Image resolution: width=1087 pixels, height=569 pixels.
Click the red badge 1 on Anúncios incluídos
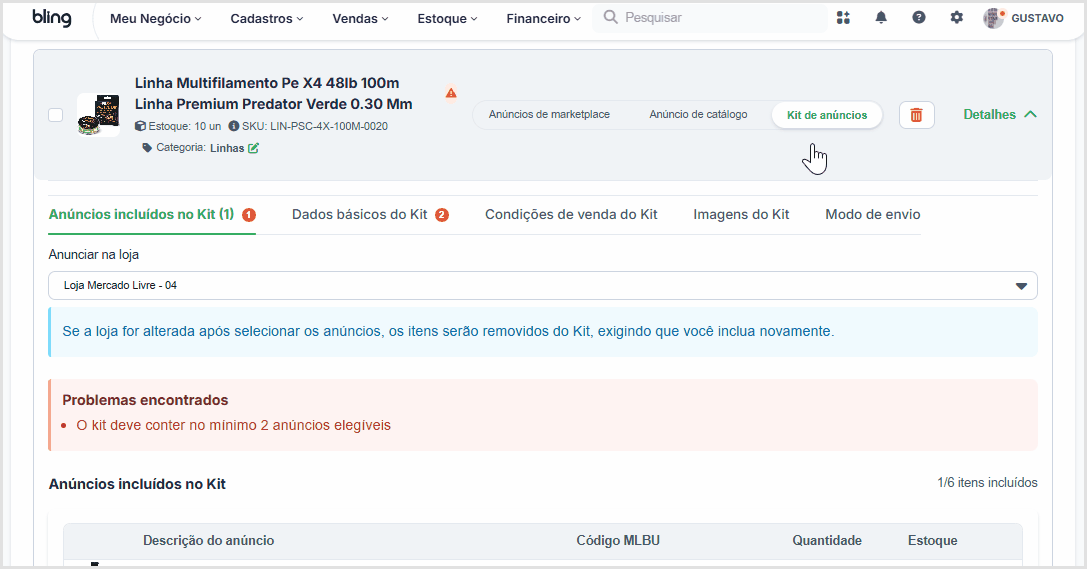tap(249, 215)
